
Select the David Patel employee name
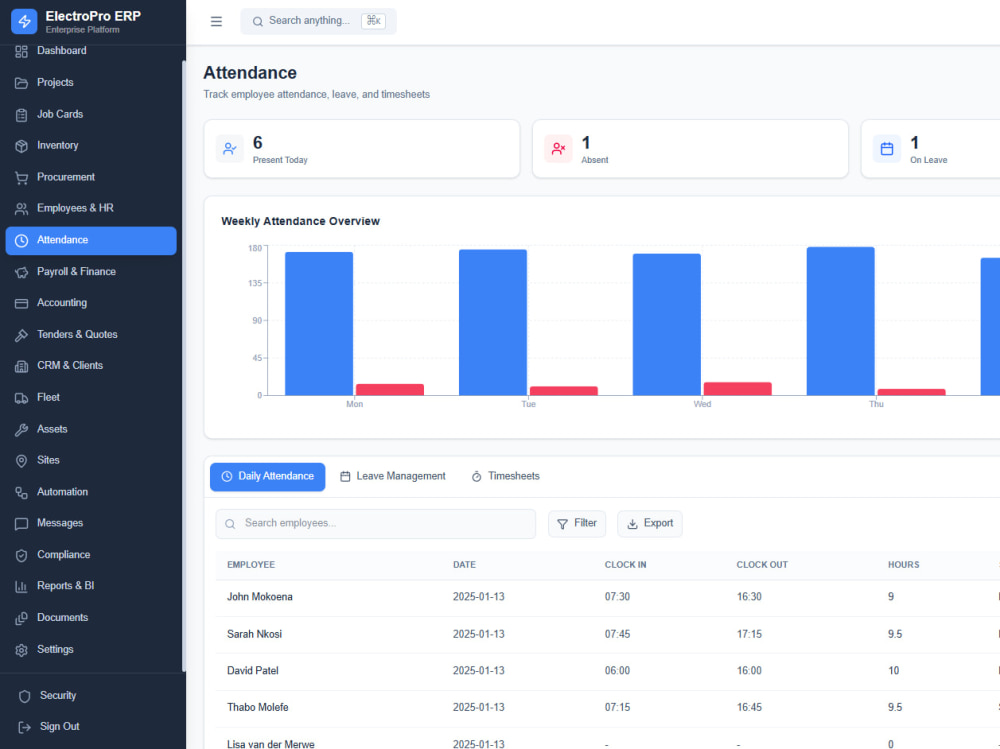253,671
